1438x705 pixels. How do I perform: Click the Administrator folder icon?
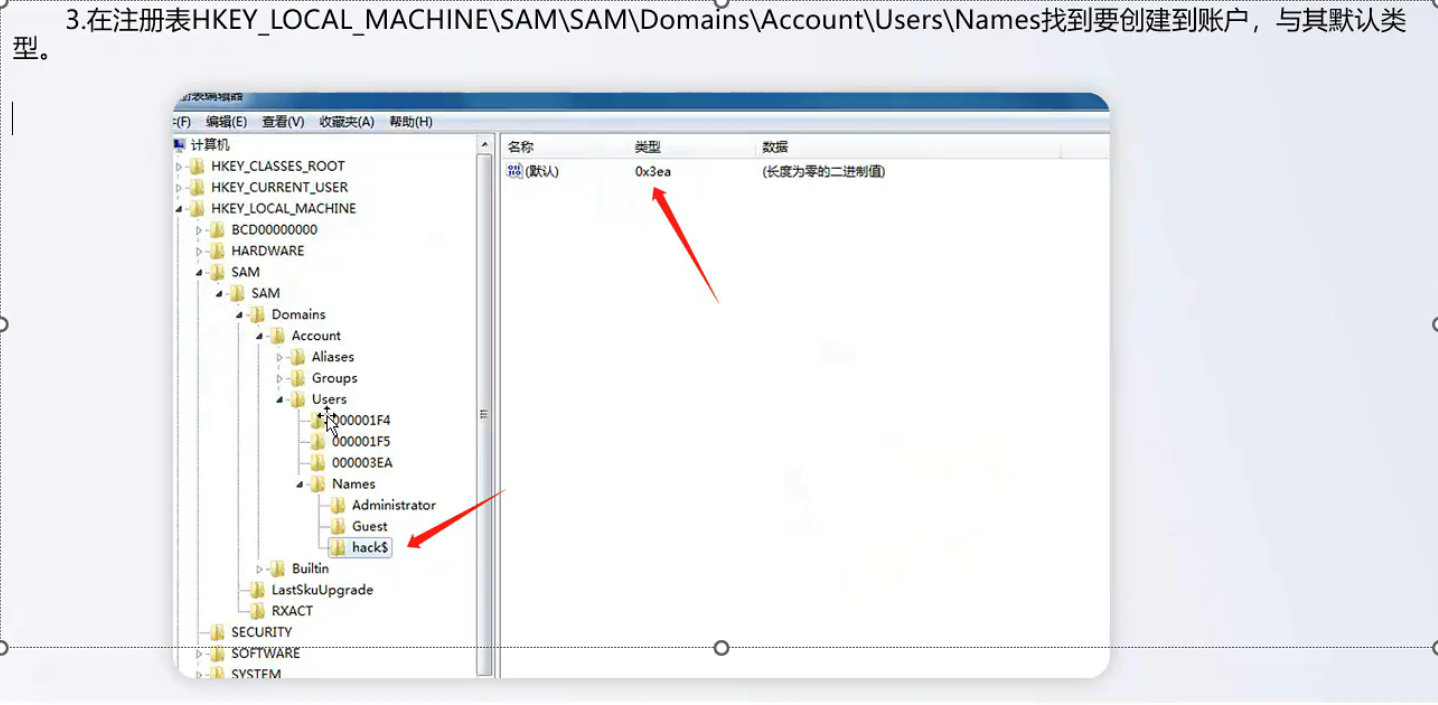(x=338, y=505)
